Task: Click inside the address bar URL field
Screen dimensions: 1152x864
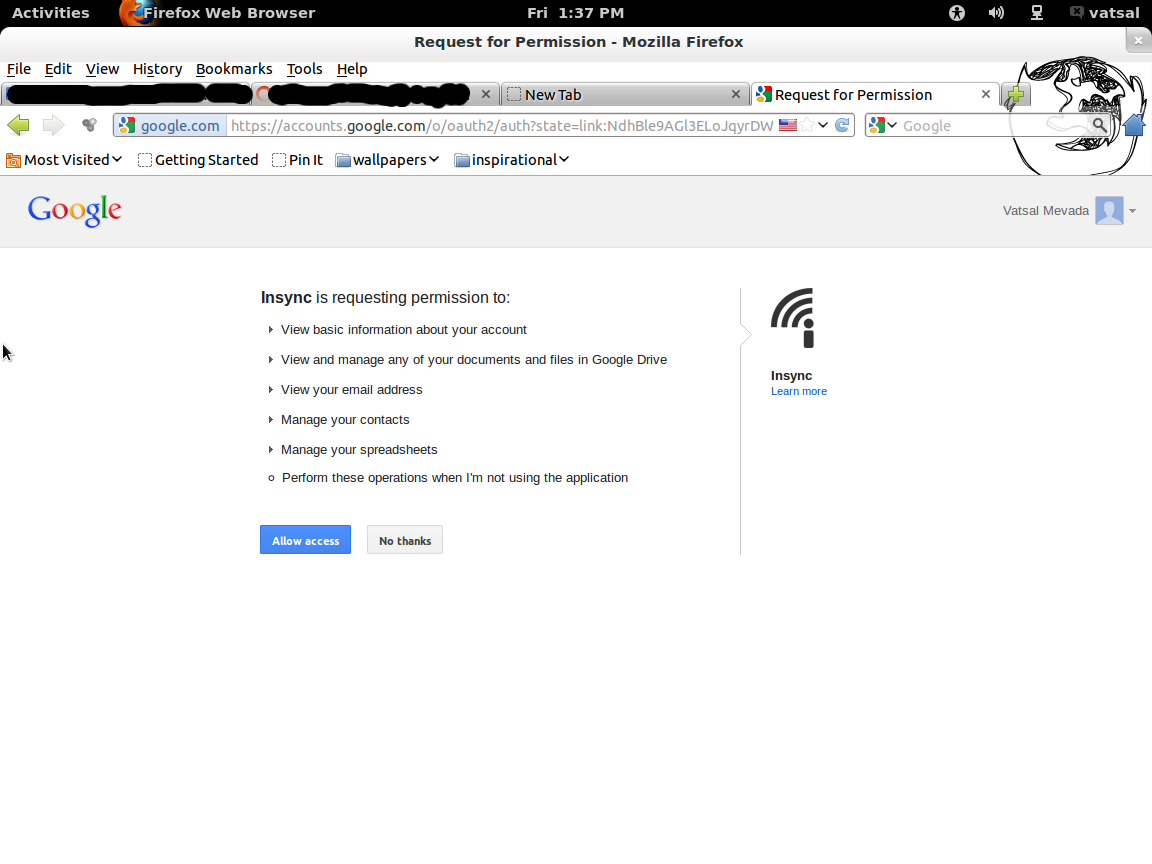Action: pos(500,125)
